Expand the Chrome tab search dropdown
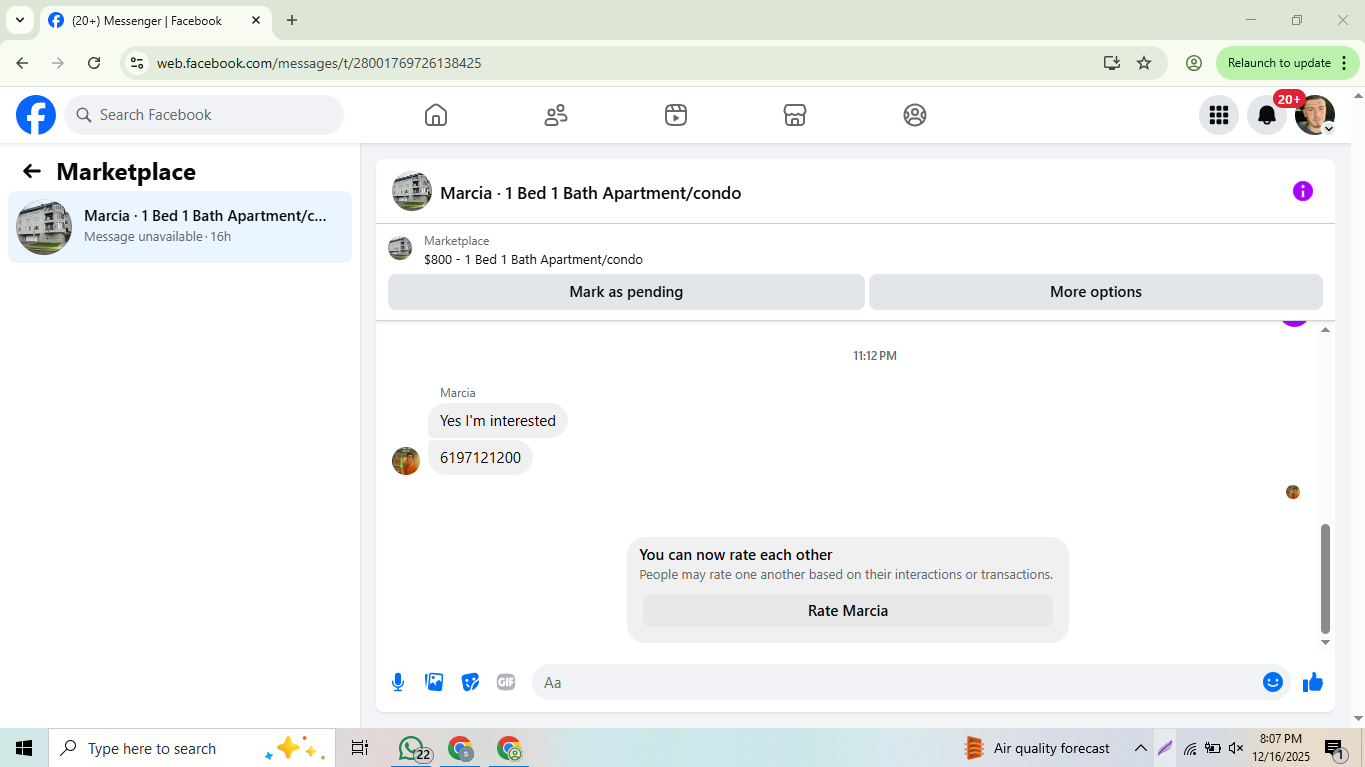The image size is (1365, 767). click(x=19, y=20)
